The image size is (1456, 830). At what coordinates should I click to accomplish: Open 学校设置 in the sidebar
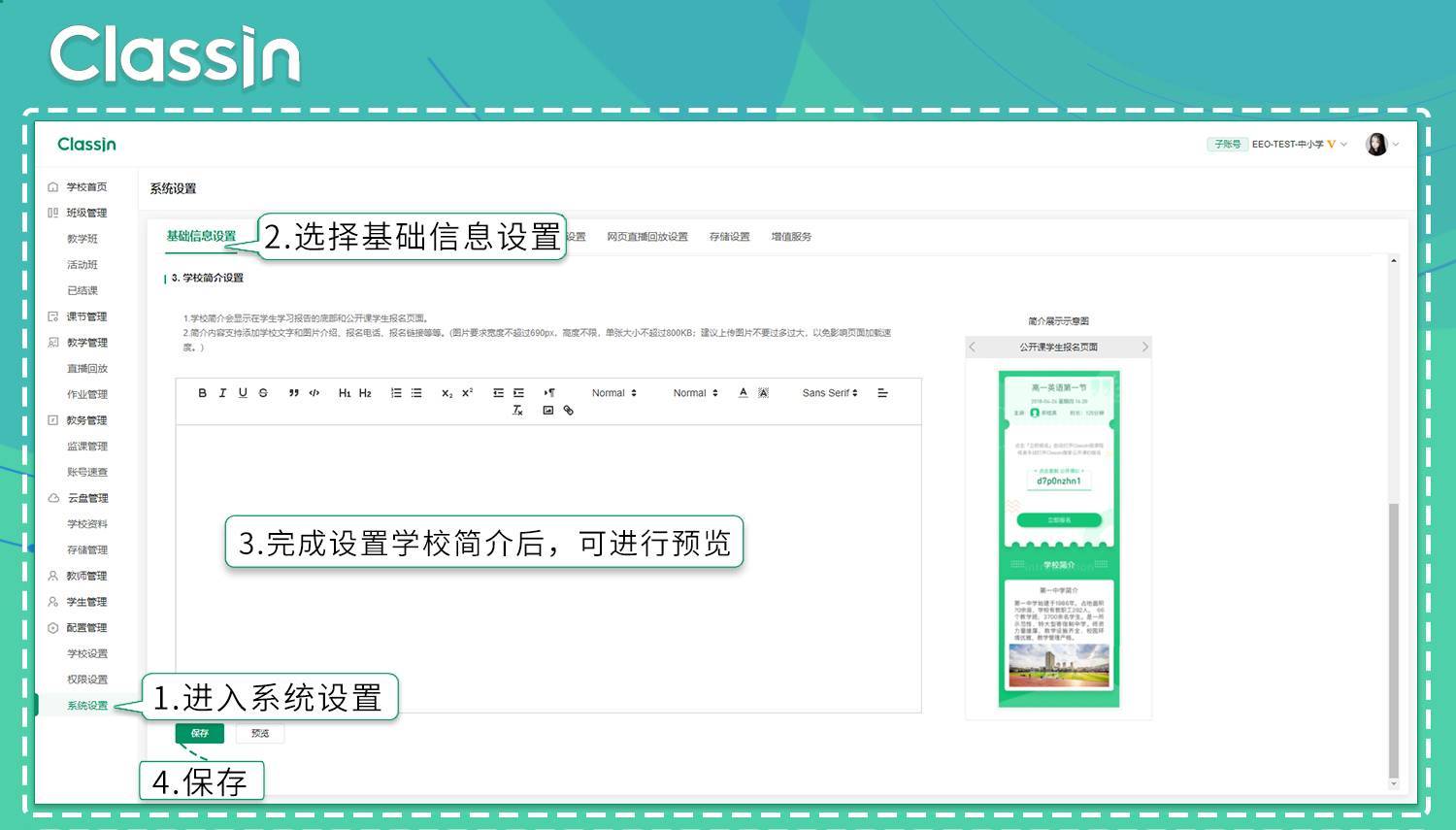point(87,653)
